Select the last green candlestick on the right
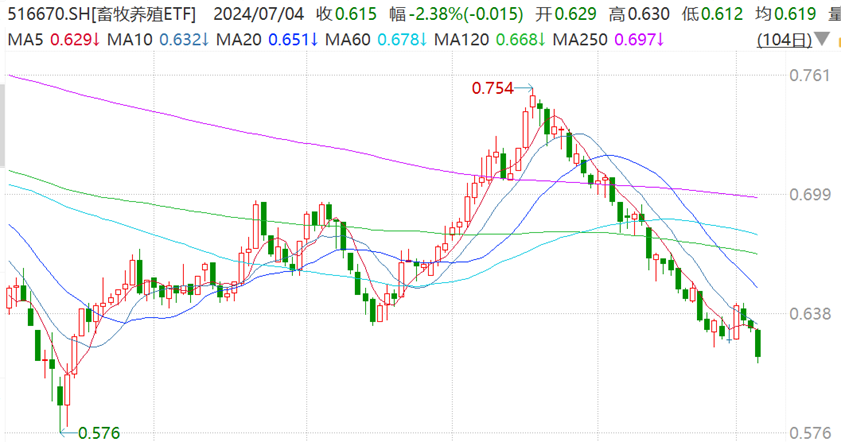 (x=759, y=342)
